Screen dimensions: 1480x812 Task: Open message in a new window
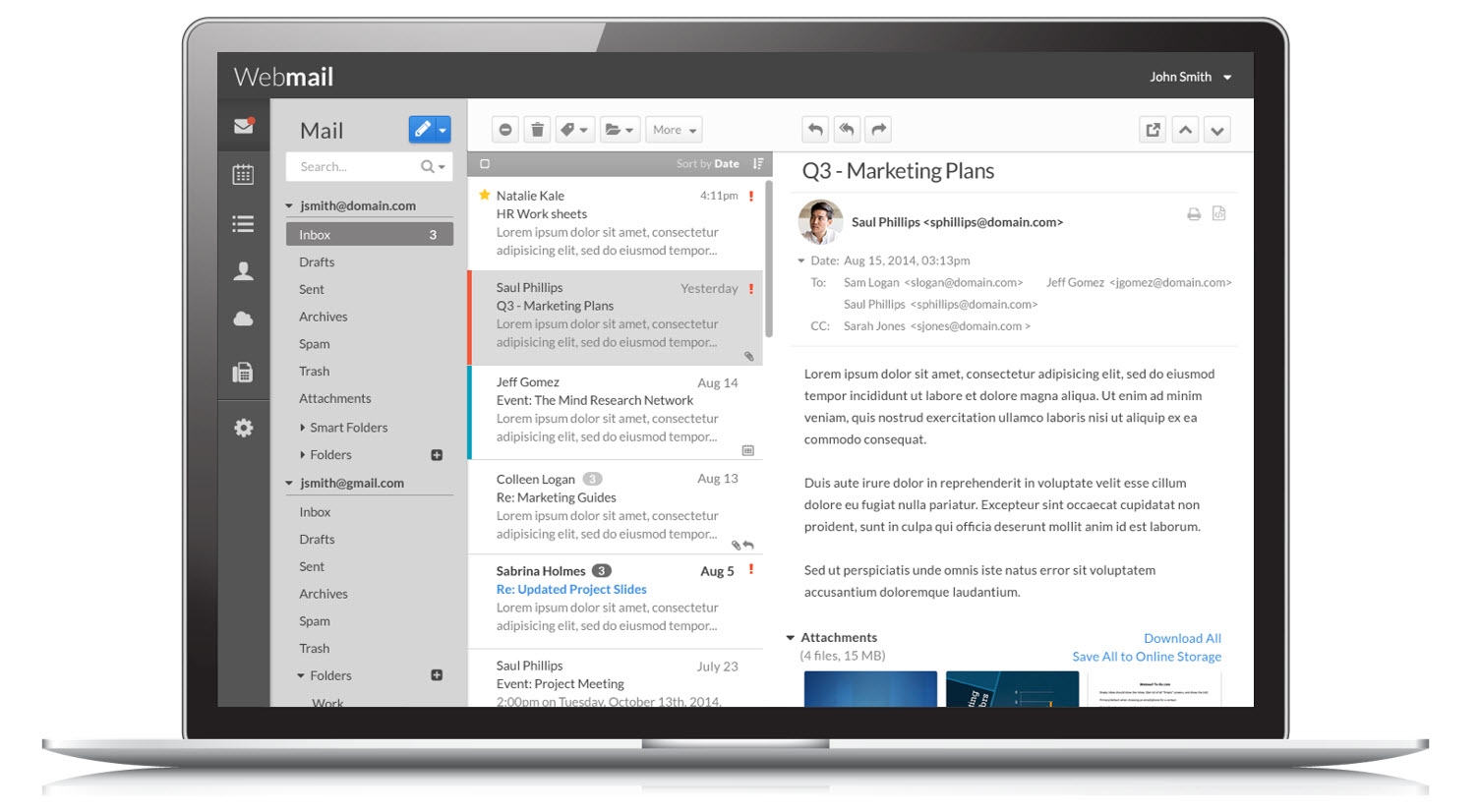point(1153,130)
